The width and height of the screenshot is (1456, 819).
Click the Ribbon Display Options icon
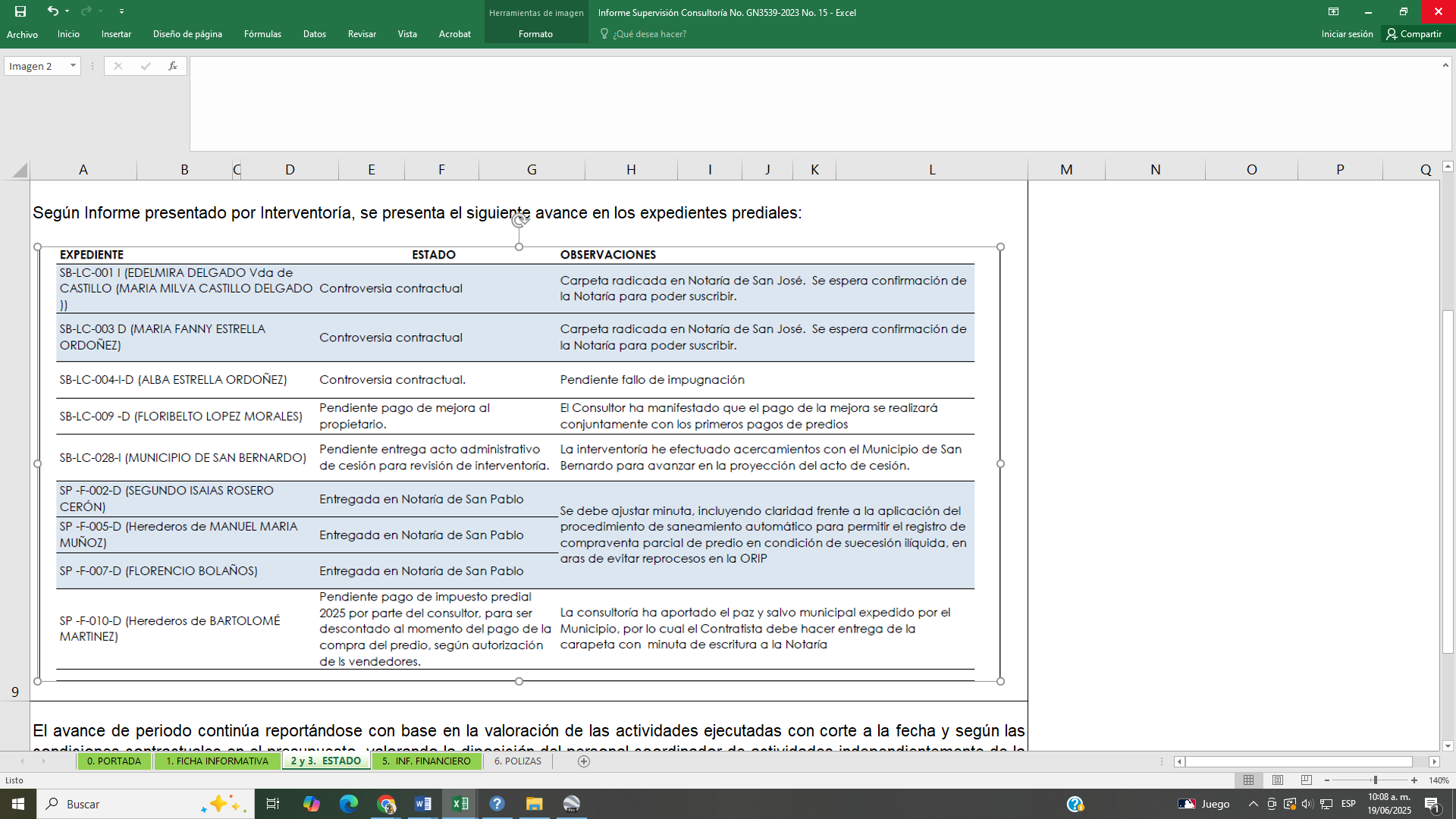pos(1333,11)
